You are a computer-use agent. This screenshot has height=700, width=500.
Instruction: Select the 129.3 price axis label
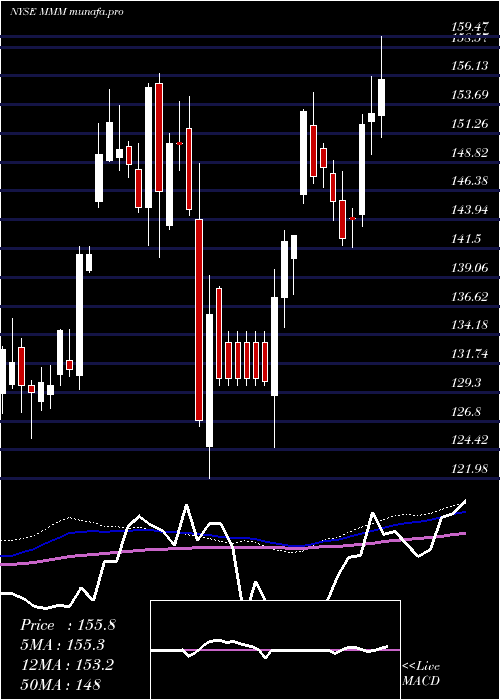click(x=467, y=383)
